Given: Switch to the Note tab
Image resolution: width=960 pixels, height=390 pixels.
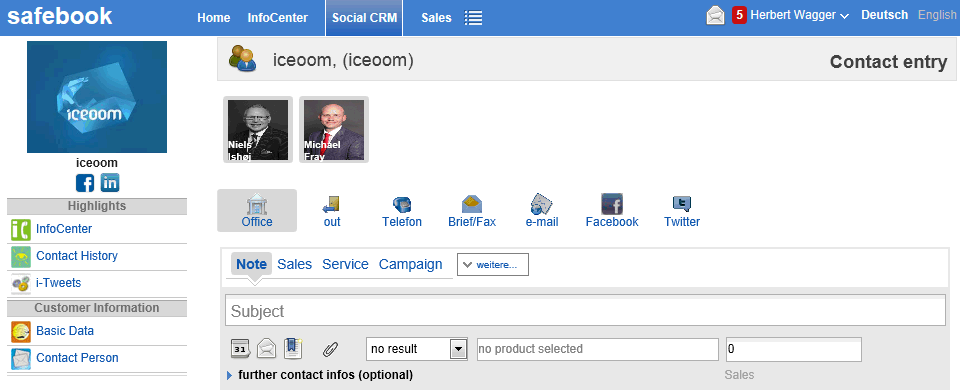Looking at the screenshot, I should 252,264.
